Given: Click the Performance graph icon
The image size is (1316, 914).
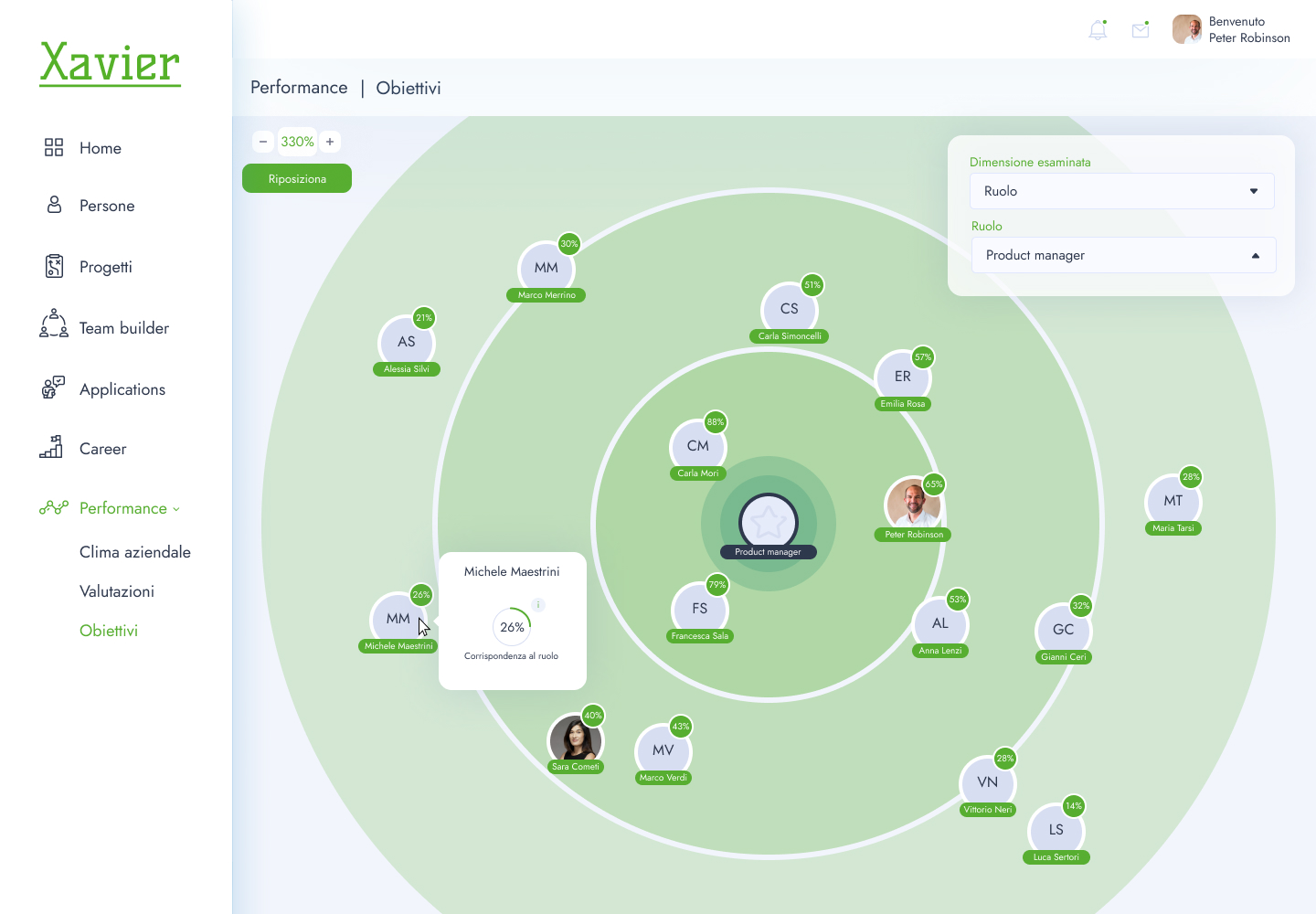Looking at the screenshot, I should [x=54, y=507].
